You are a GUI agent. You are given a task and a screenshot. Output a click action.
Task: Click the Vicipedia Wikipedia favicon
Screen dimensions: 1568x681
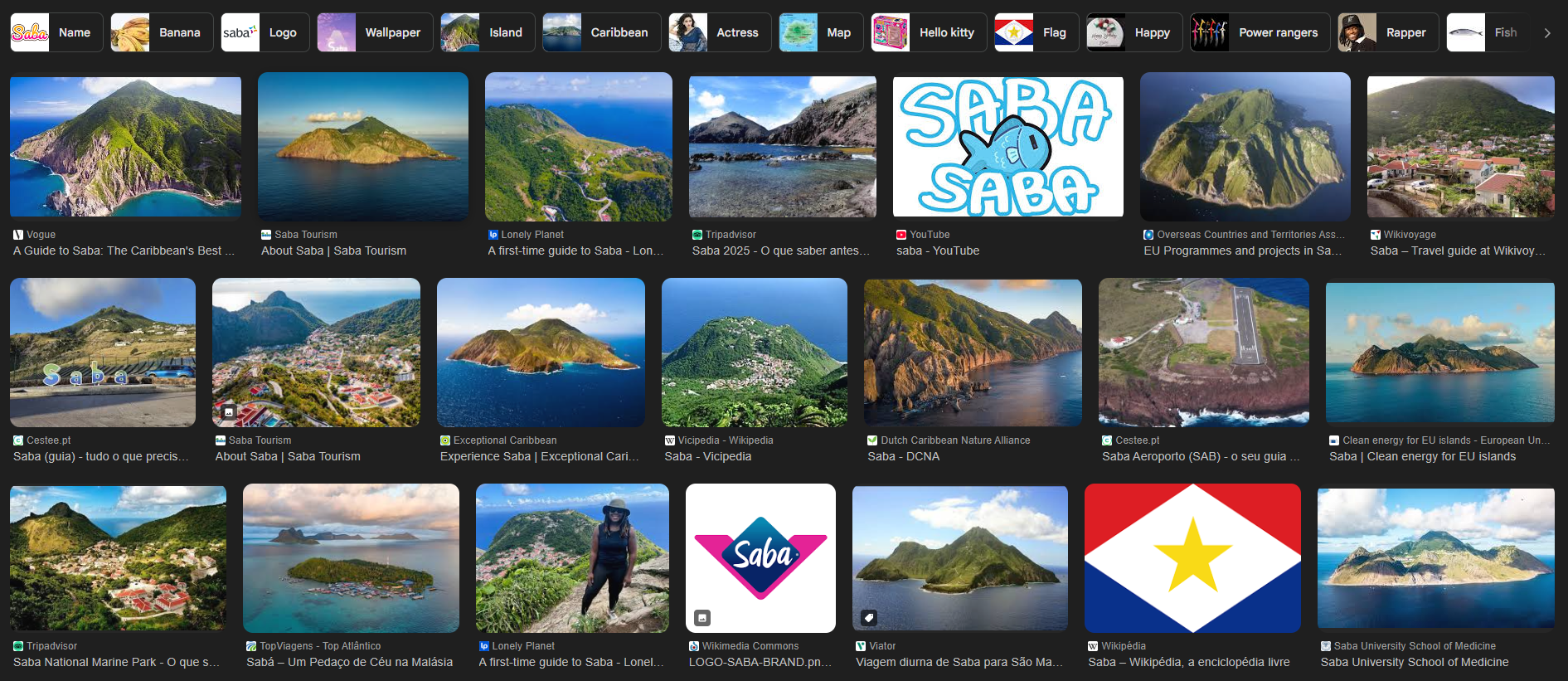pyautogui.click(x=670, y=440)
